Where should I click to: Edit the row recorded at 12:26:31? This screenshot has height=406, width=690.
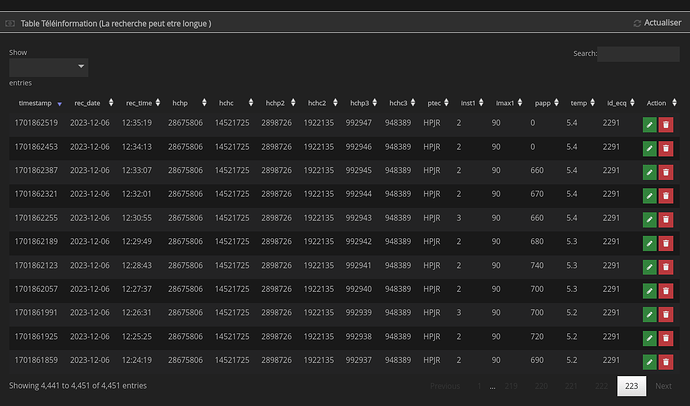[x=650, y=315]
